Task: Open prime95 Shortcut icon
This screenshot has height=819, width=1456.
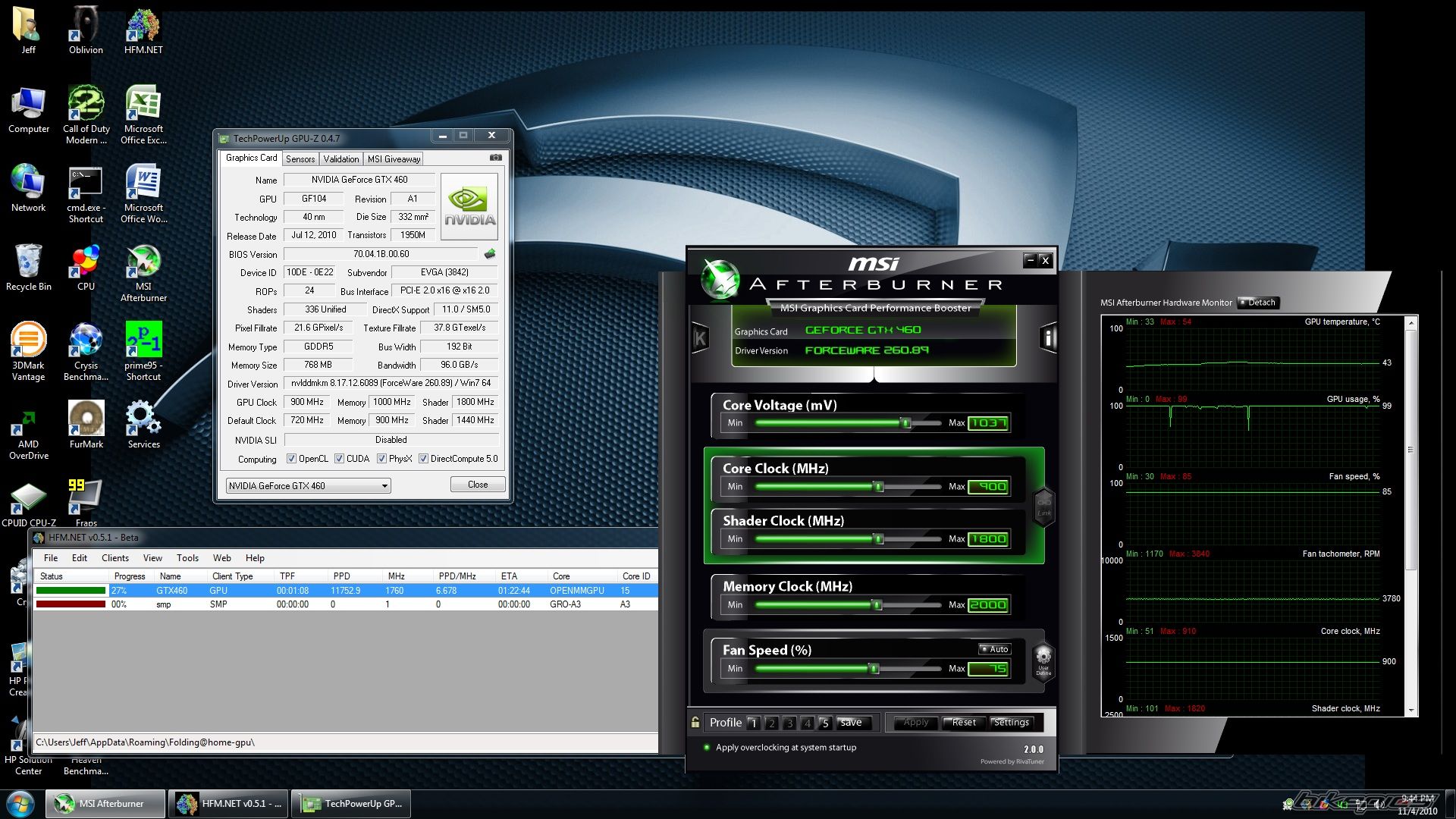Action: coord(143,351)
